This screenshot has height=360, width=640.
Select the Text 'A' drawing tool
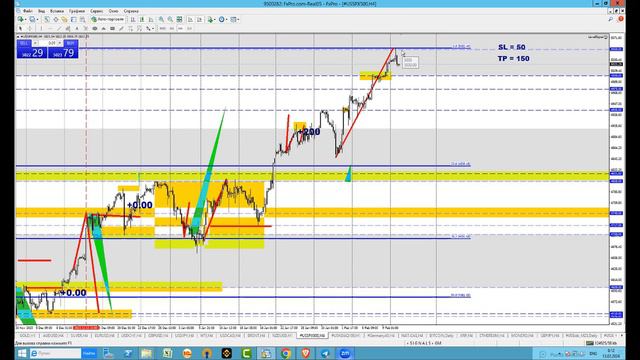click(77, 29)
